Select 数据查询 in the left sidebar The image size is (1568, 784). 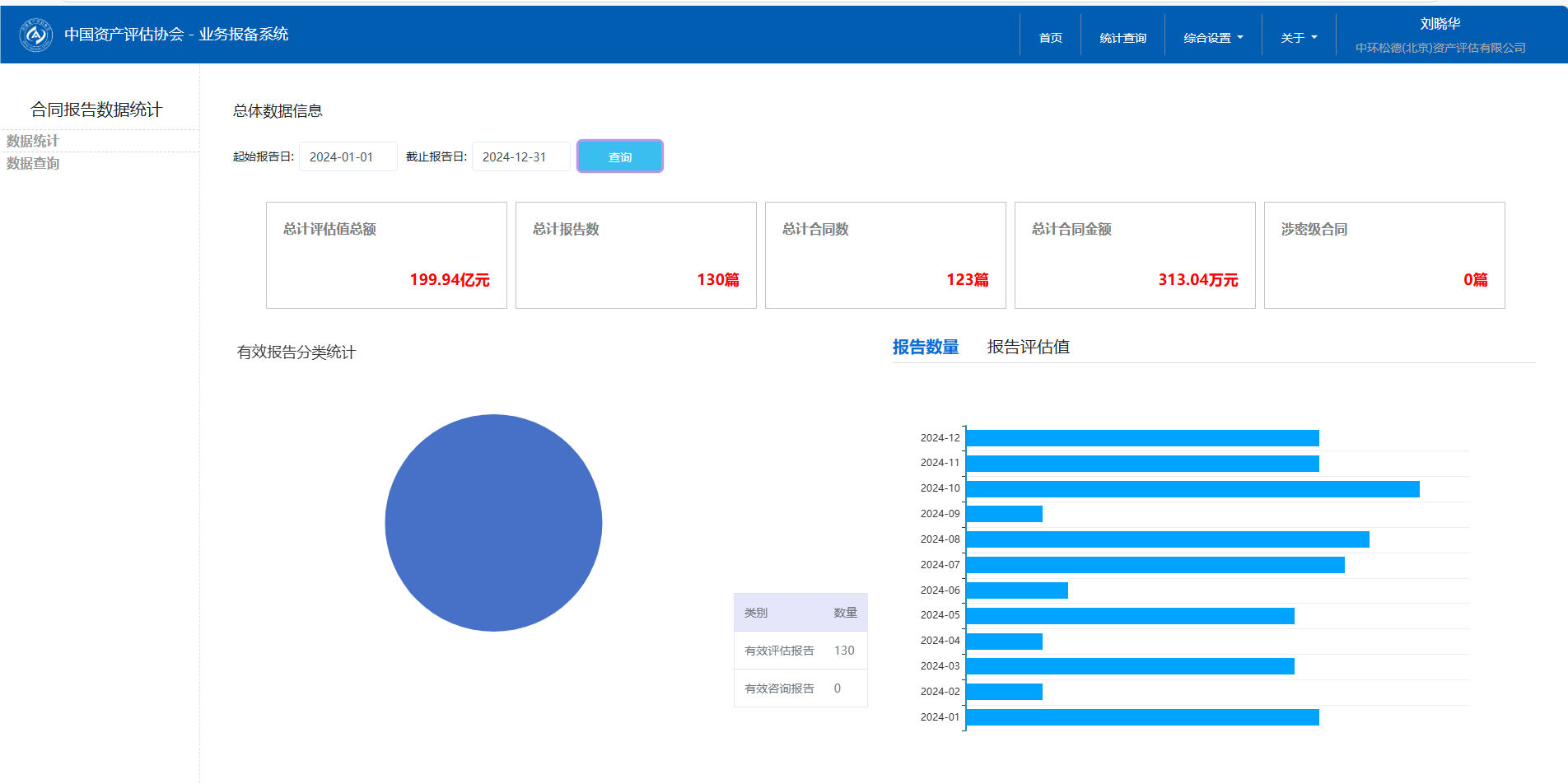pyautogui.click(x=33, y=163)
